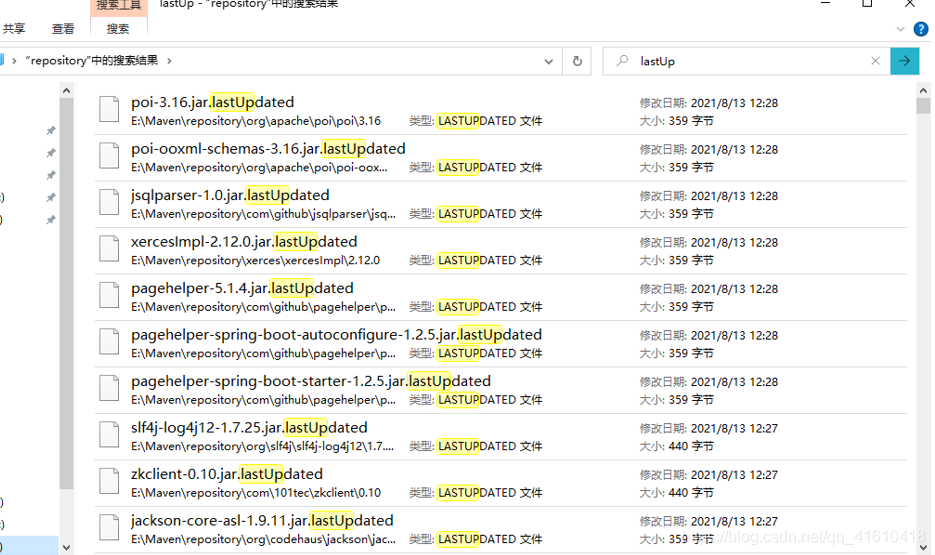
Task: Open the 共享 ribbon tab
Action: pos(14,29)
